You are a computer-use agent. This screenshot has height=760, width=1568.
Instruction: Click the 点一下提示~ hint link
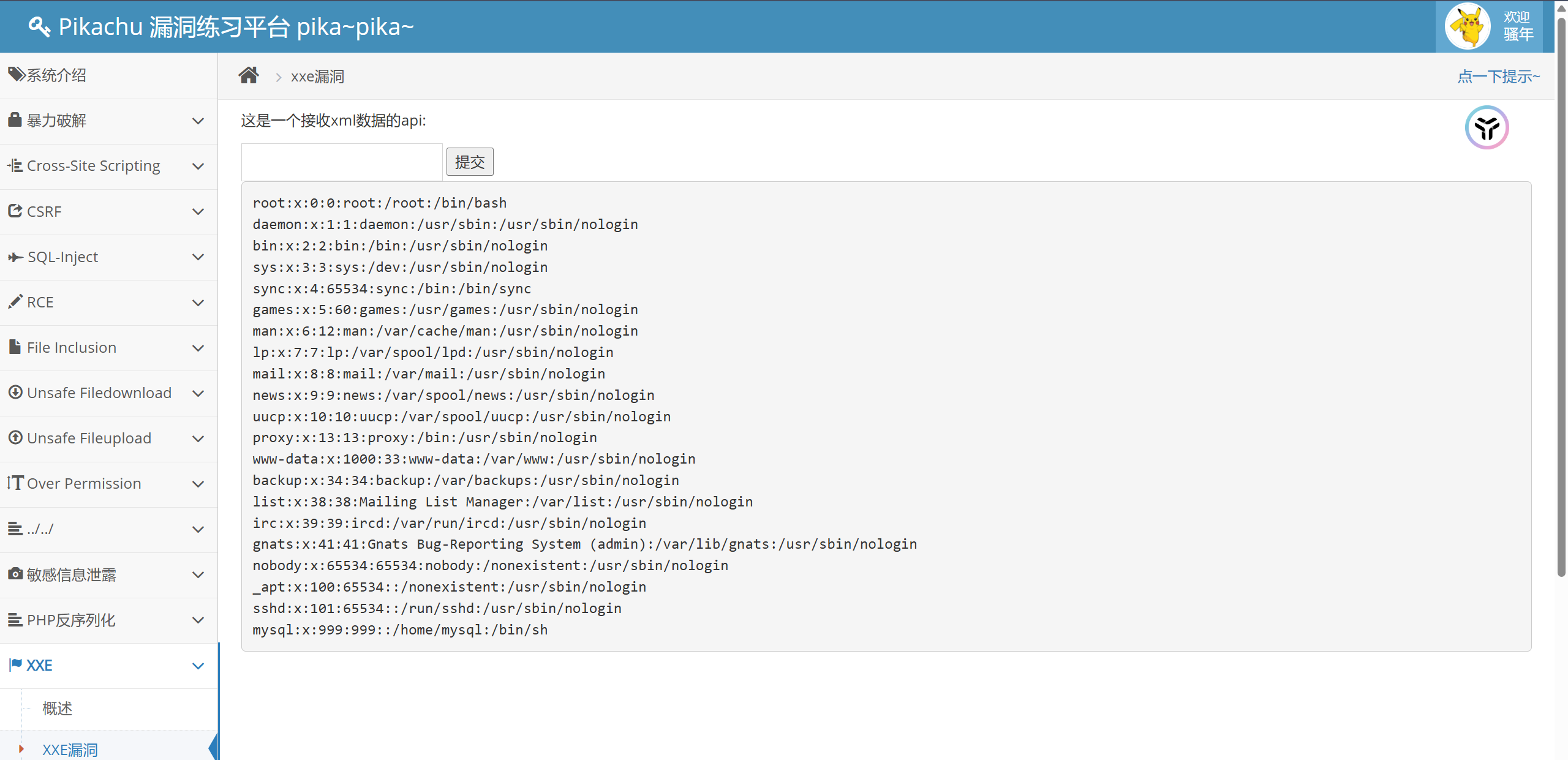[x=1498, y=77]
